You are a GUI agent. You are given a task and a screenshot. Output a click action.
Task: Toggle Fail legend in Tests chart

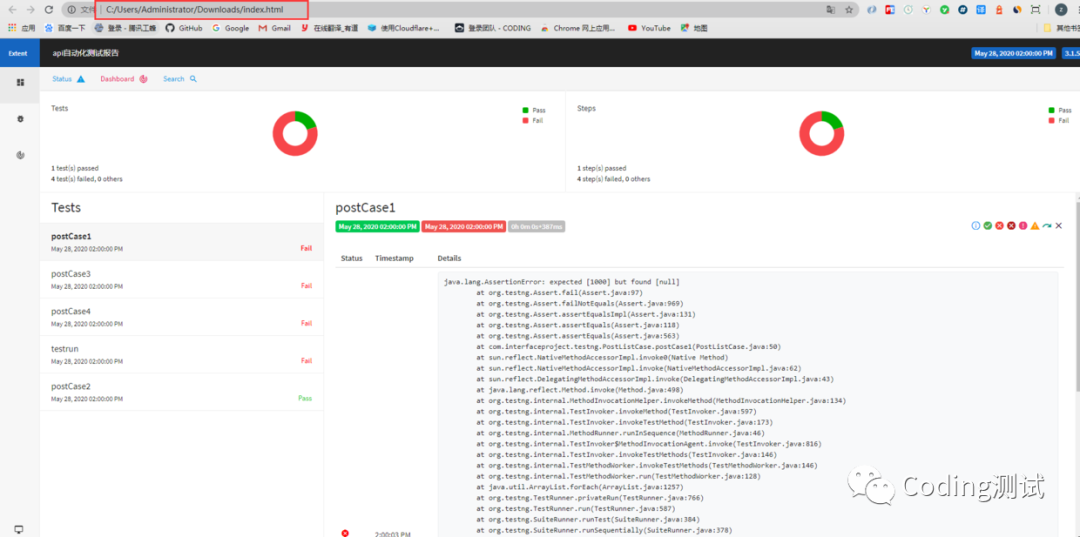click(x=533, y=120)
